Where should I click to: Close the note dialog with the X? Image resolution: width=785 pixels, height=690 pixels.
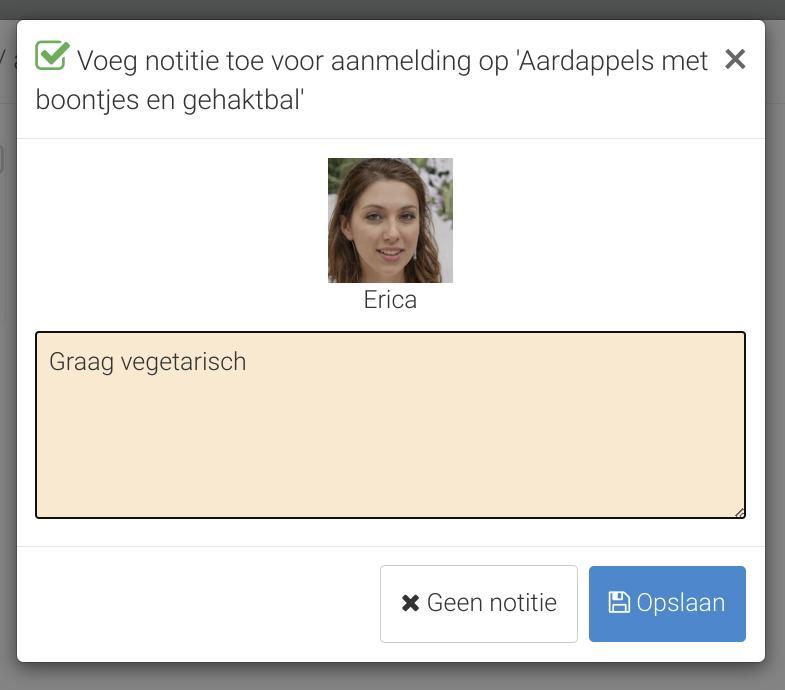coord(735,60)
